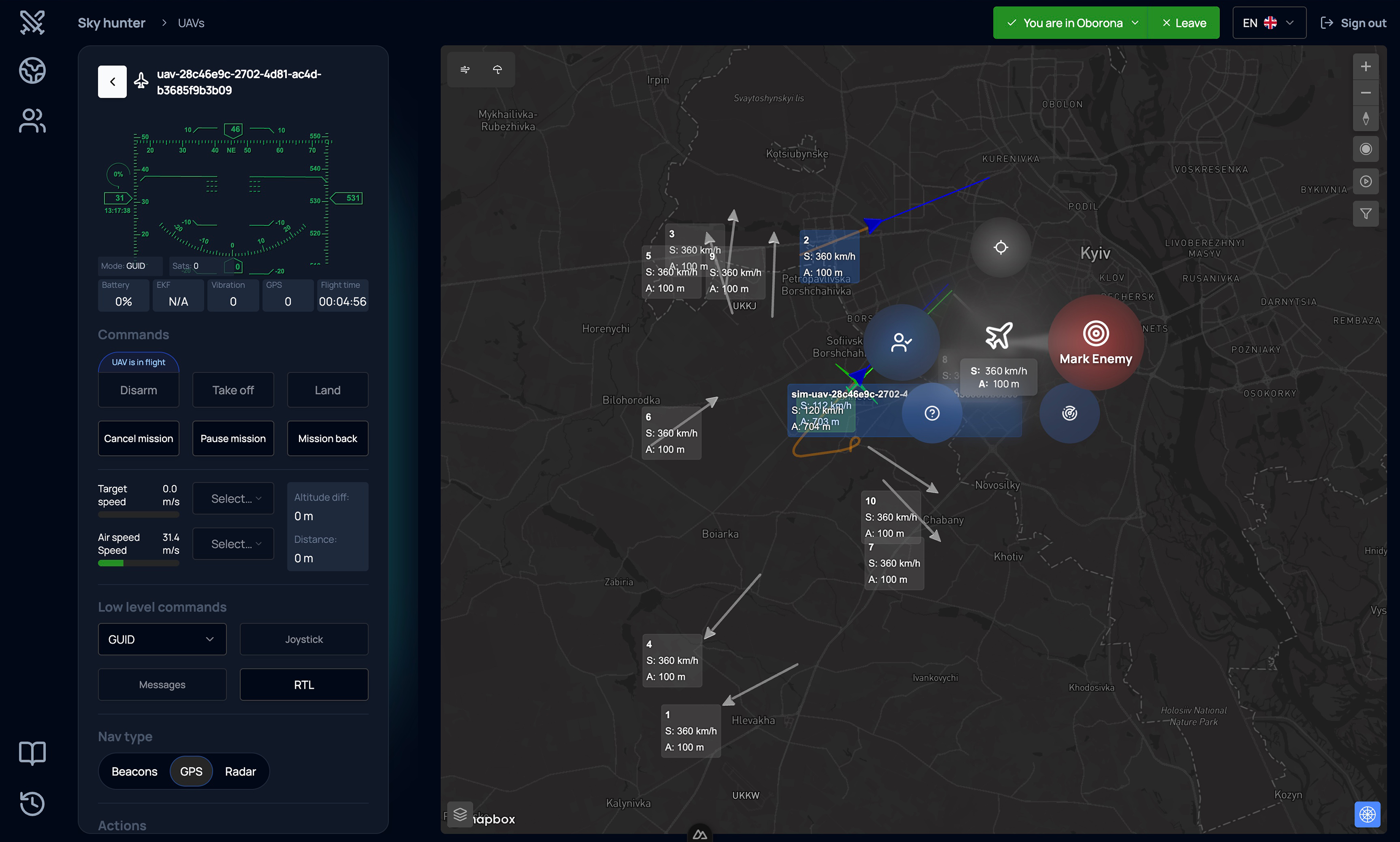This screenshot has height=842, width=1400.
Task: Select GPS nav type
Action: [x=191, y=771]
